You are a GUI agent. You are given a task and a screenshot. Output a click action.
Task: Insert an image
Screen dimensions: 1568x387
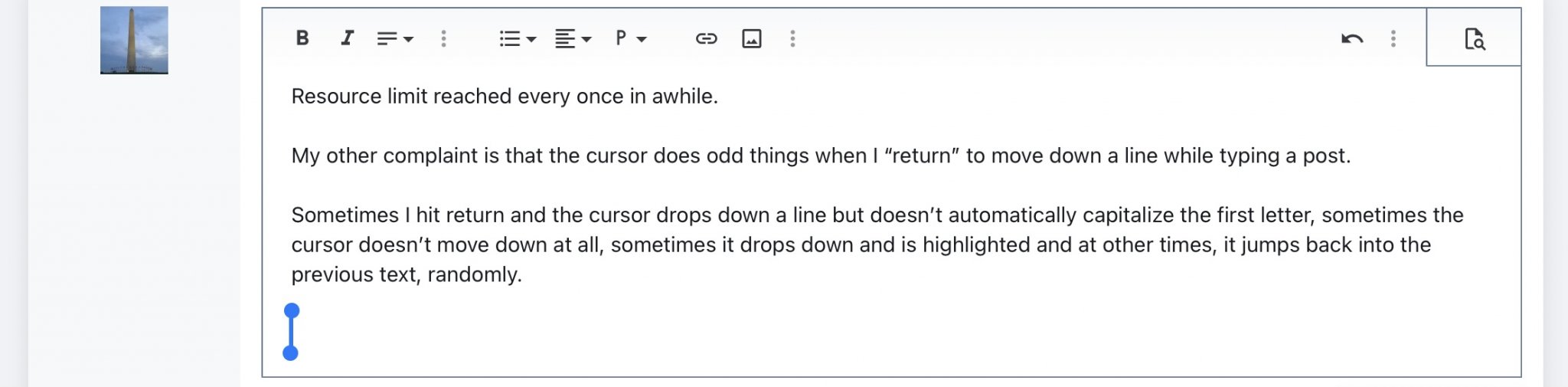coord(752,38)
